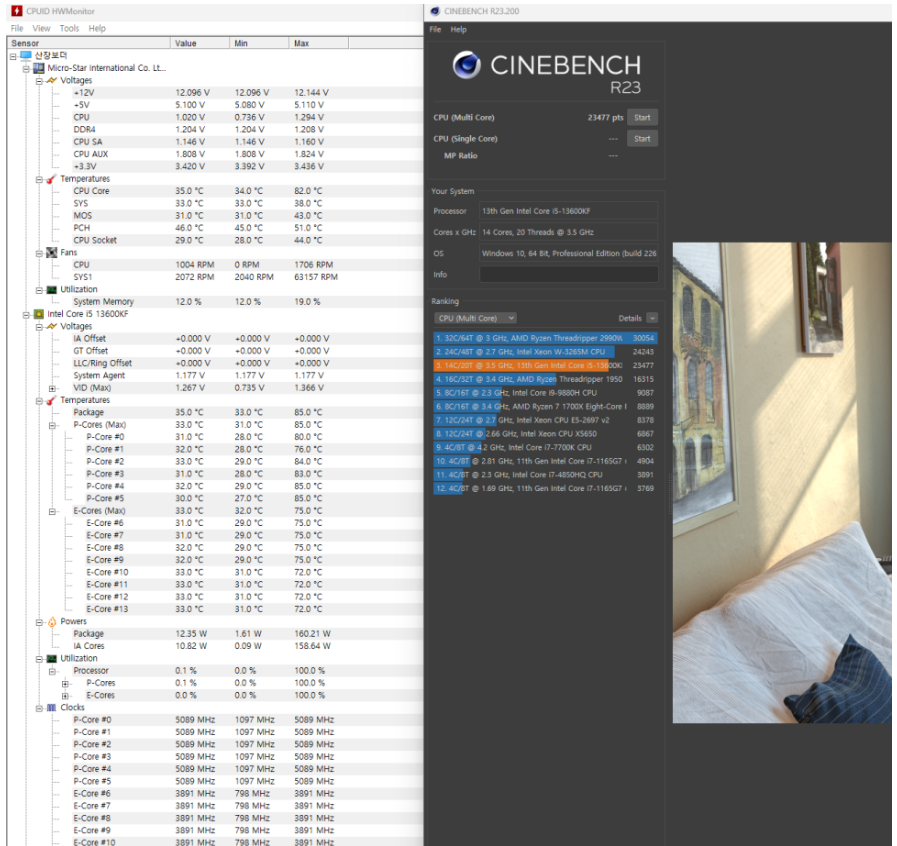This screenshot has width=897, height=846.
Task: Click the Value column header
Action: 200,43
